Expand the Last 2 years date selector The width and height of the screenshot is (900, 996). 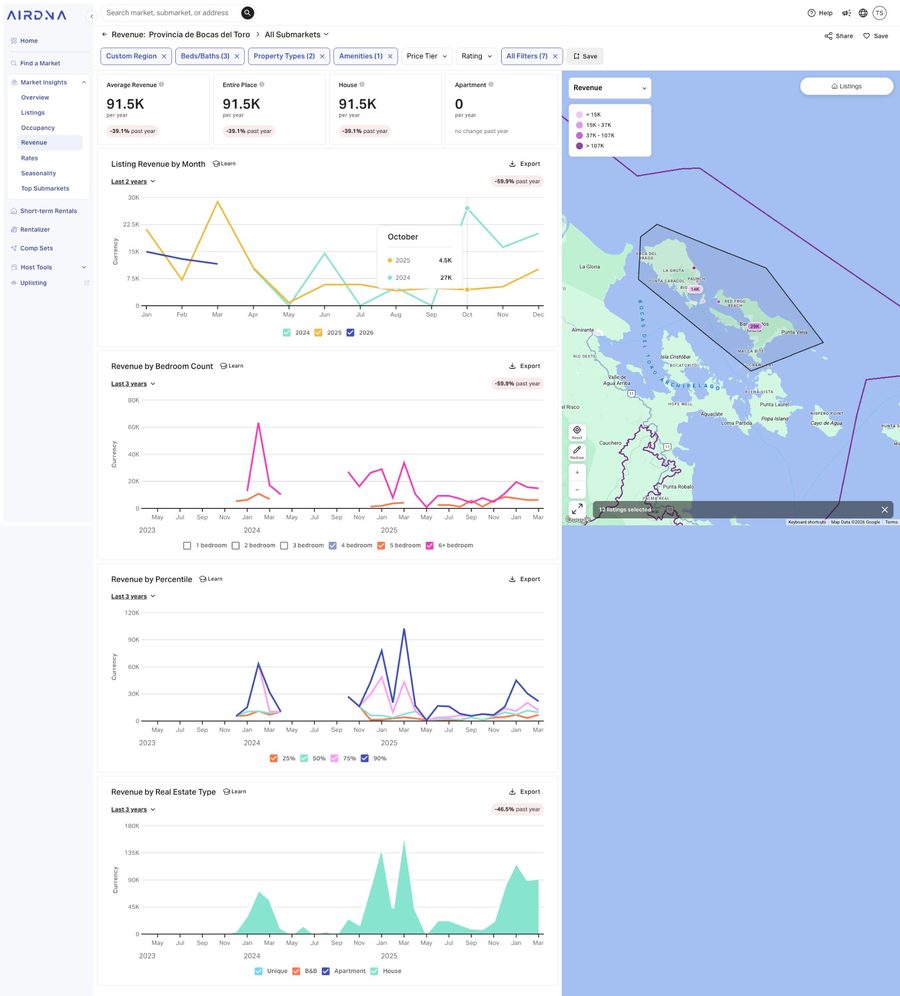[x=129, y=180]
